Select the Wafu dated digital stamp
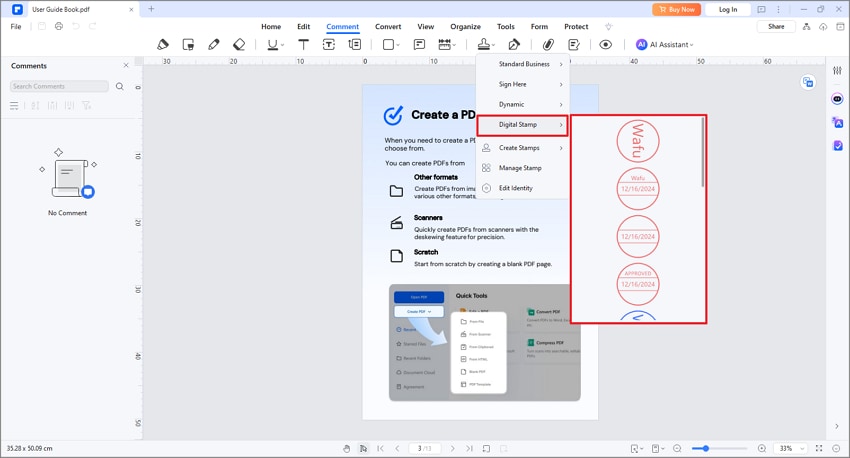The width and height of the screenshot is (850, 458). 638,189
